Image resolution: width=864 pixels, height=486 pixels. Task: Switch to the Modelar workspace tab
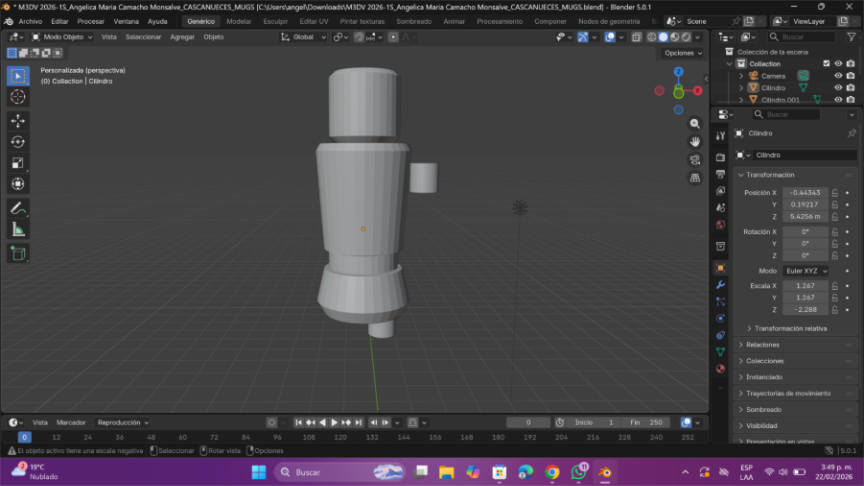click(x=239, y=21)
